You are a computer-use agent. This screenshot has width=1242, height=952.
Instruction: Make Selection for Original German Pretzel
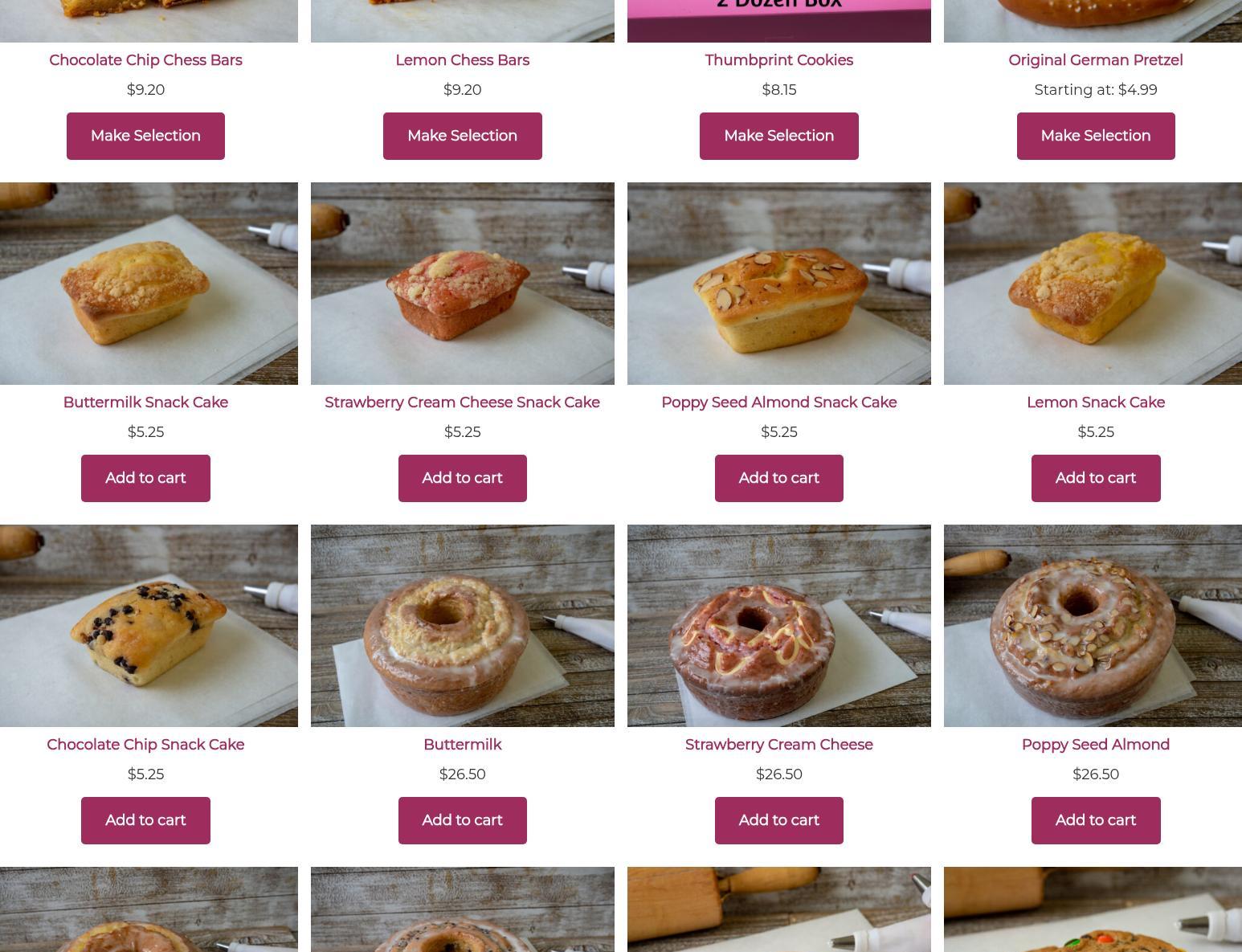[1096, 136]
